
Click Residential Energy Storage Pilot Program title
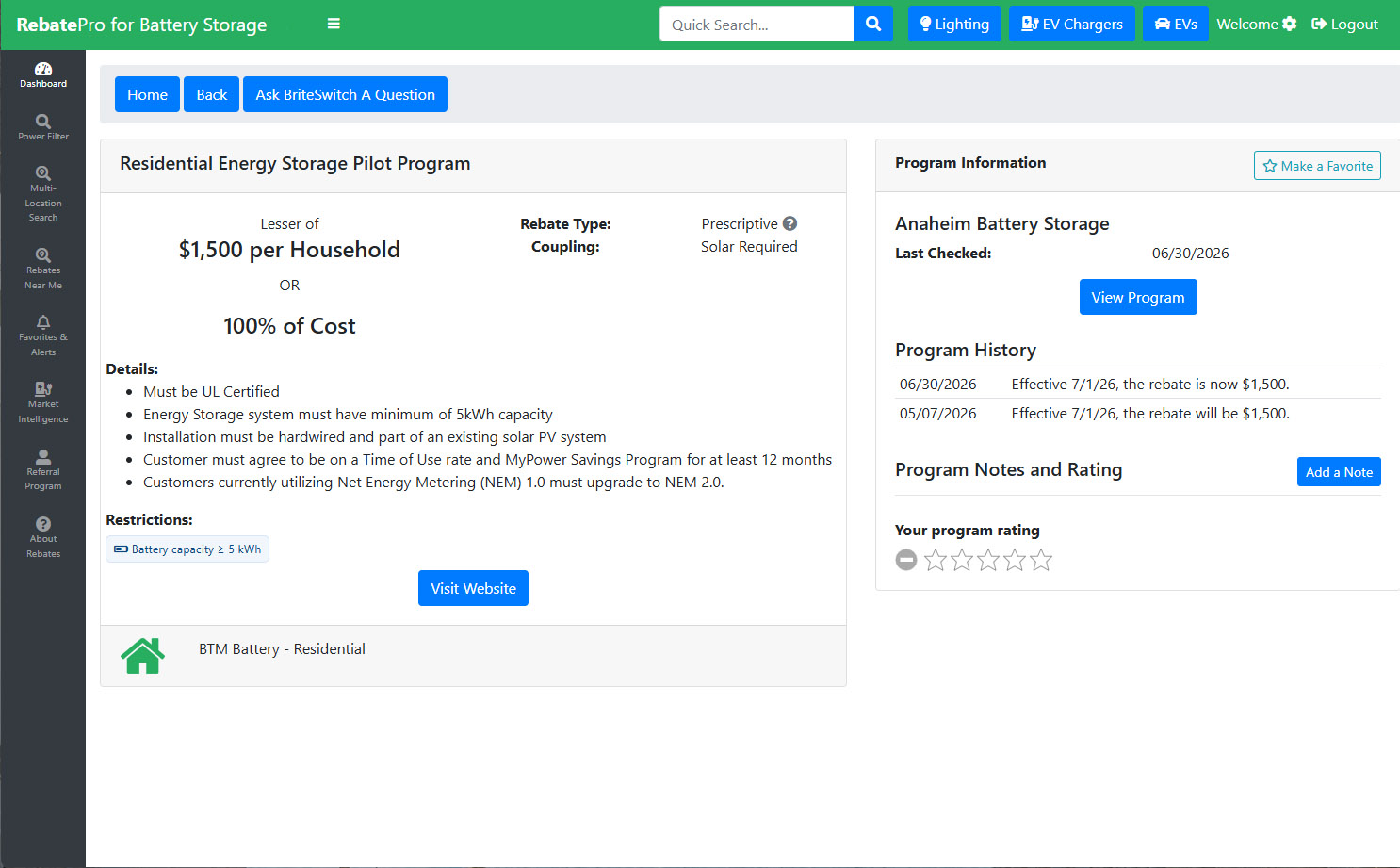[295, 163]
